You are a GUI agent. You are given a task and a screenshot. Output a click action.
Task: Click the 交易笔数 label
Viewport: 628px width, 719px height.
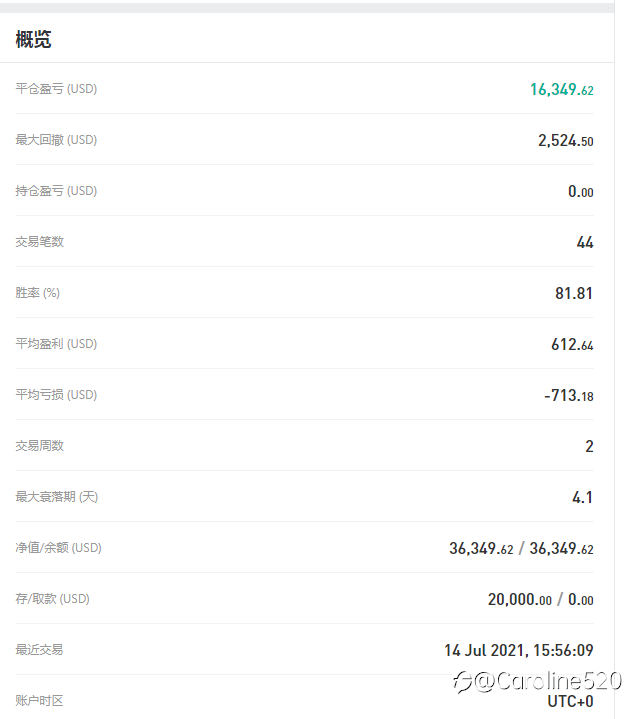(39, 241)
